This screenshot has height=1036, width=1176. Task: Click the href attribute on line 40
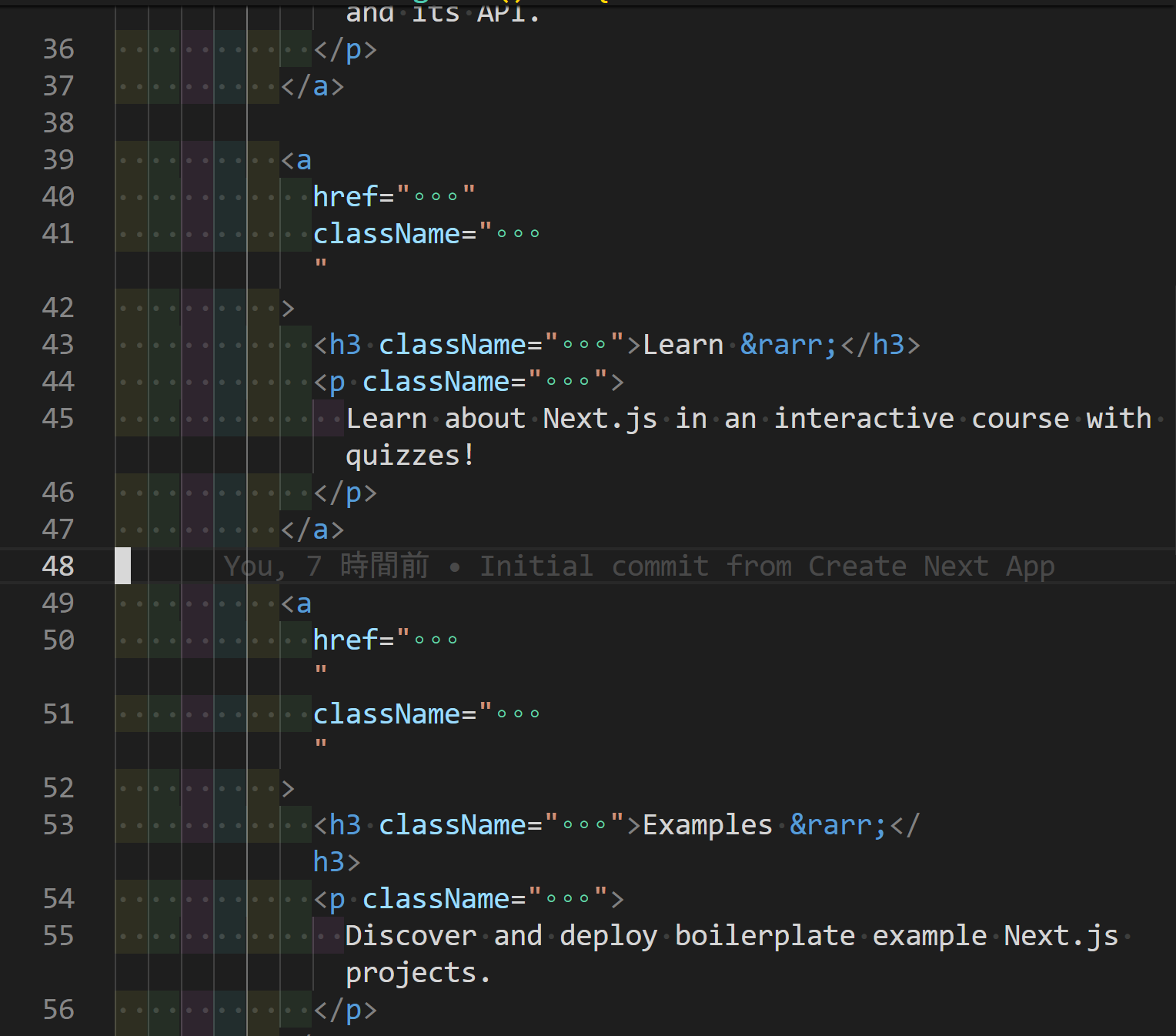pyautogui.click(x=346, y=197)
